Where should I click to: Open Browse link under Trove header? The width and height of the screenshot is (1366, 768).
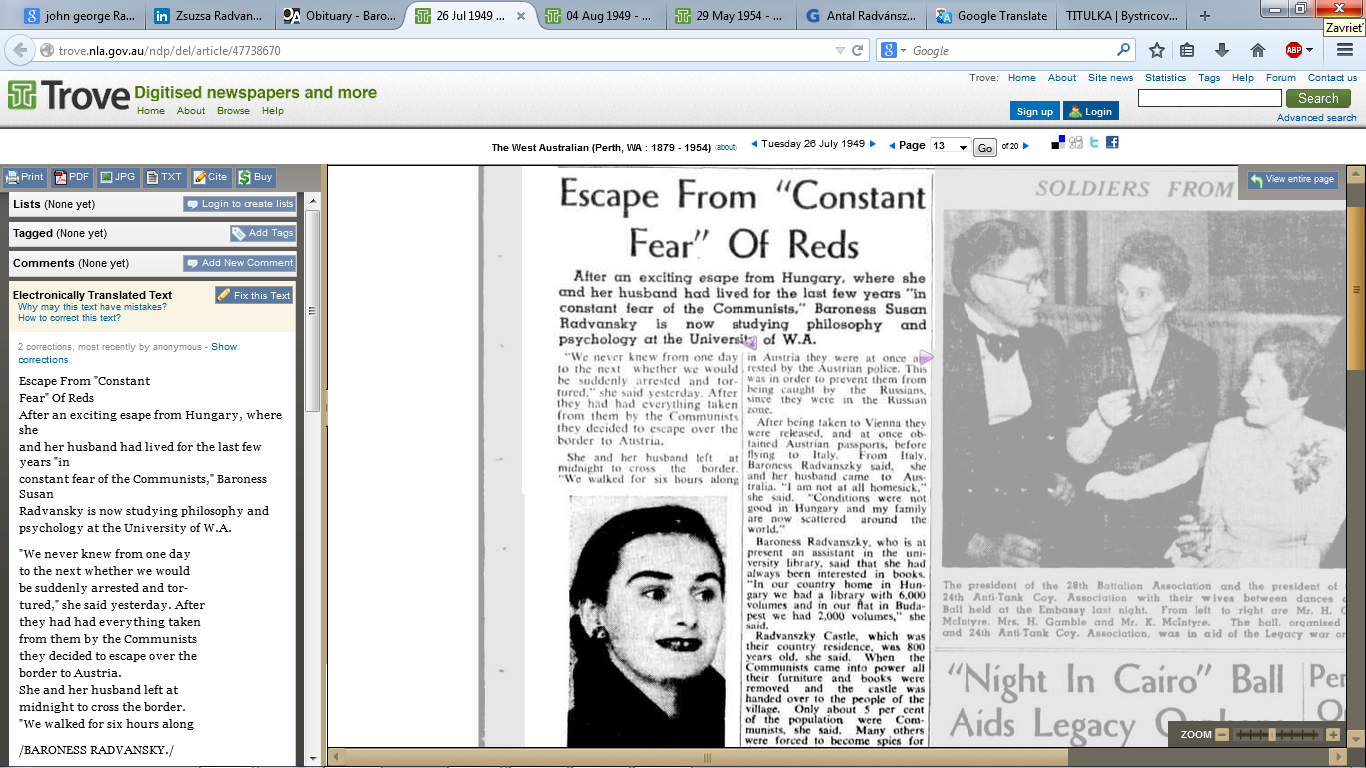pyautogui.click(x=233, y=111)
